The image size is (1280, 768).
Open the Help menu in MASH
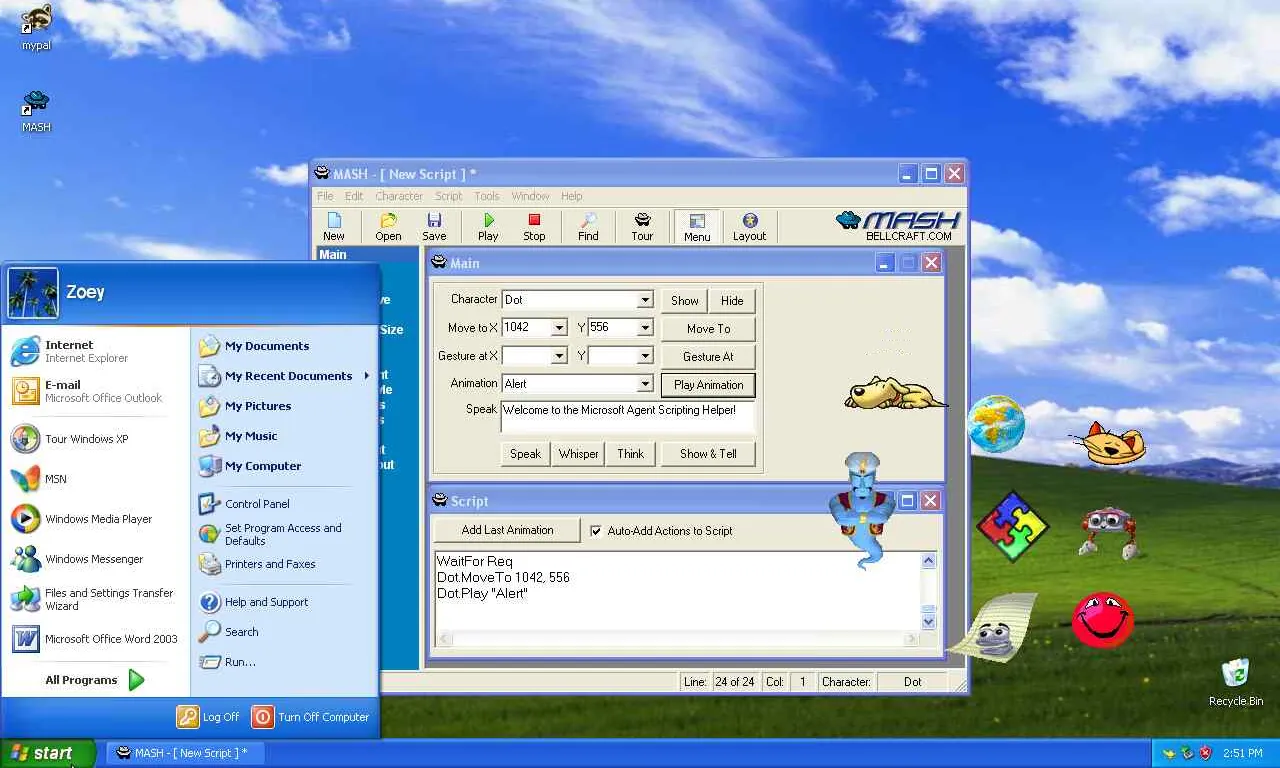tap(571, 196)
